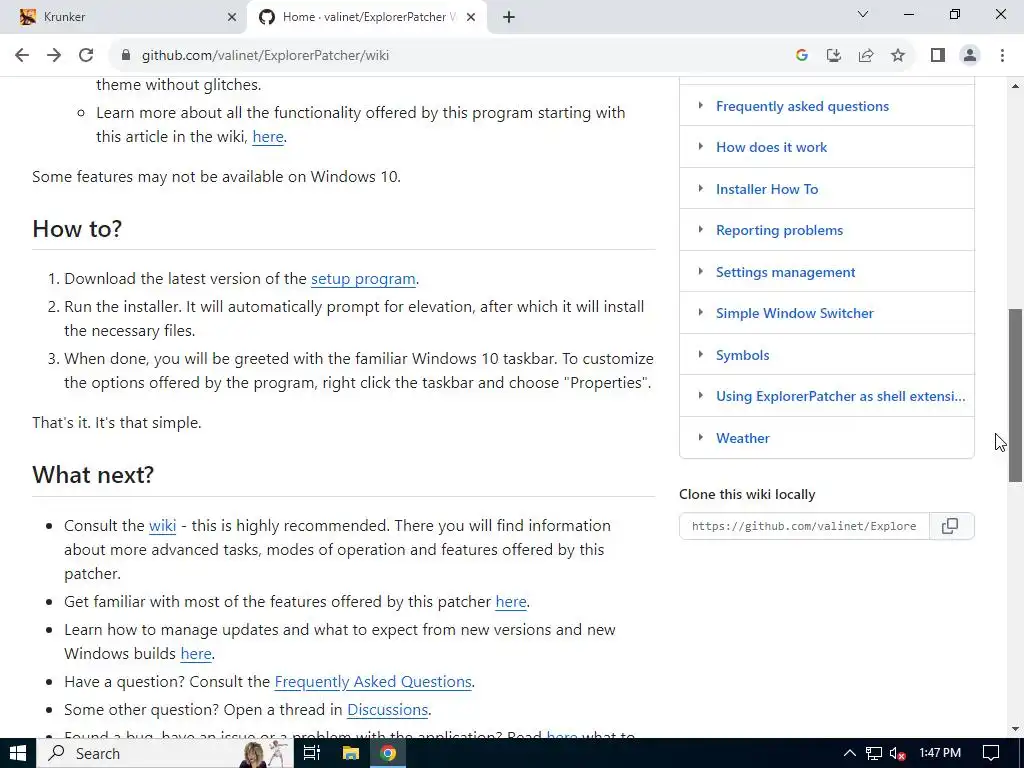Expand Weather page arrow
Viewport: 1024px width, 768px height.
[x=701, y=438]
